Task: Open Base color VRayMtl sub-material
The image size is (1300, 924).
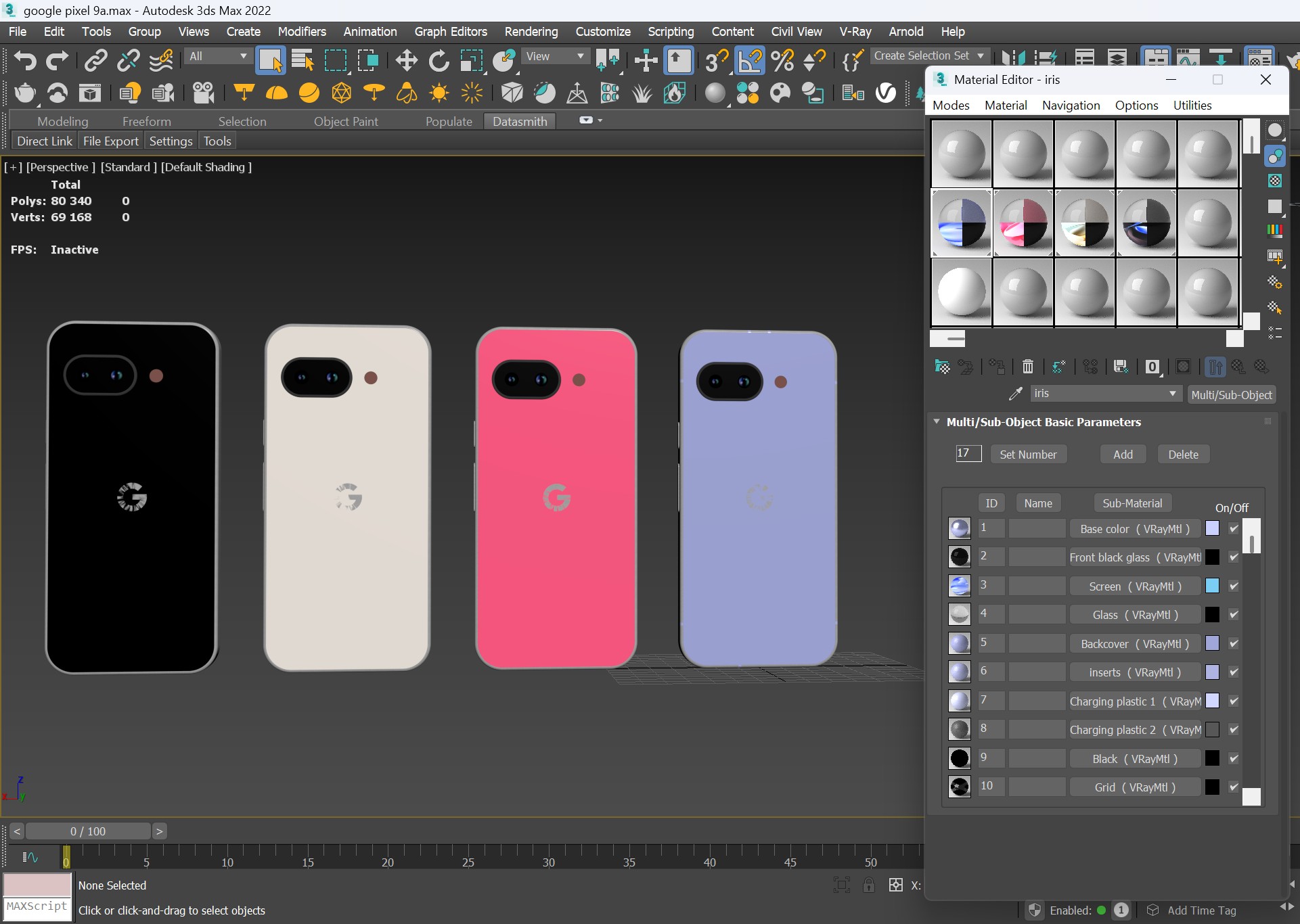Action: [x=1134, y=529]
